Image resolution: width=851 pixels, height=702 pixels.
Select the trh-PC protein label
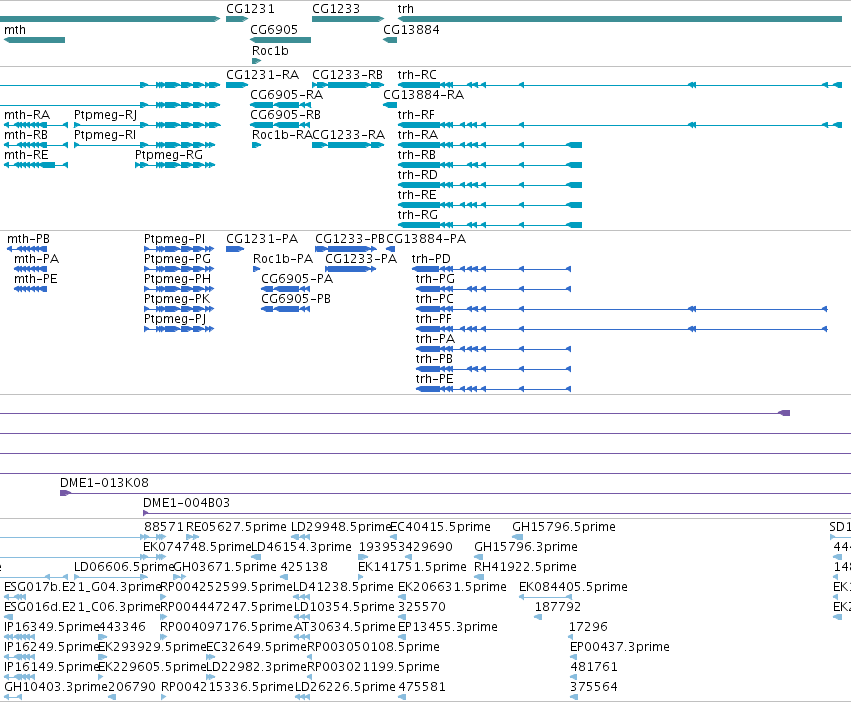[x=435, y=299]
